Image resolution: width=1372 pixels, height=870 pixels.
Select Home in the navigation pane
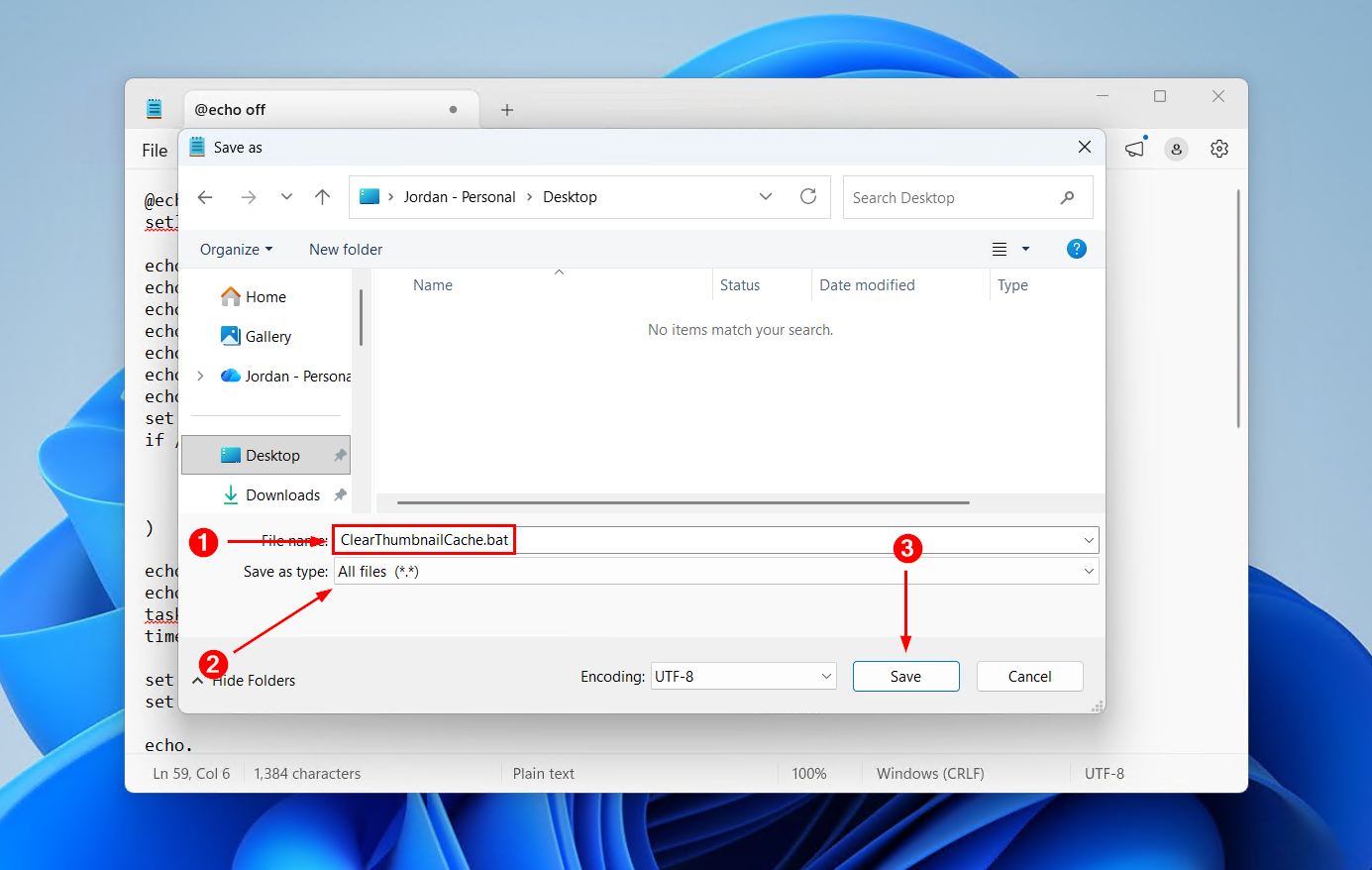coord(265,297)
